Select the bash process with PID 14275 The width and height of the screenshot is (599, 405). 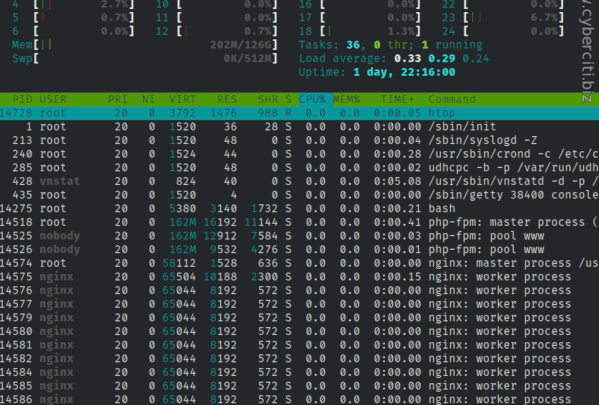coord(300,209)
